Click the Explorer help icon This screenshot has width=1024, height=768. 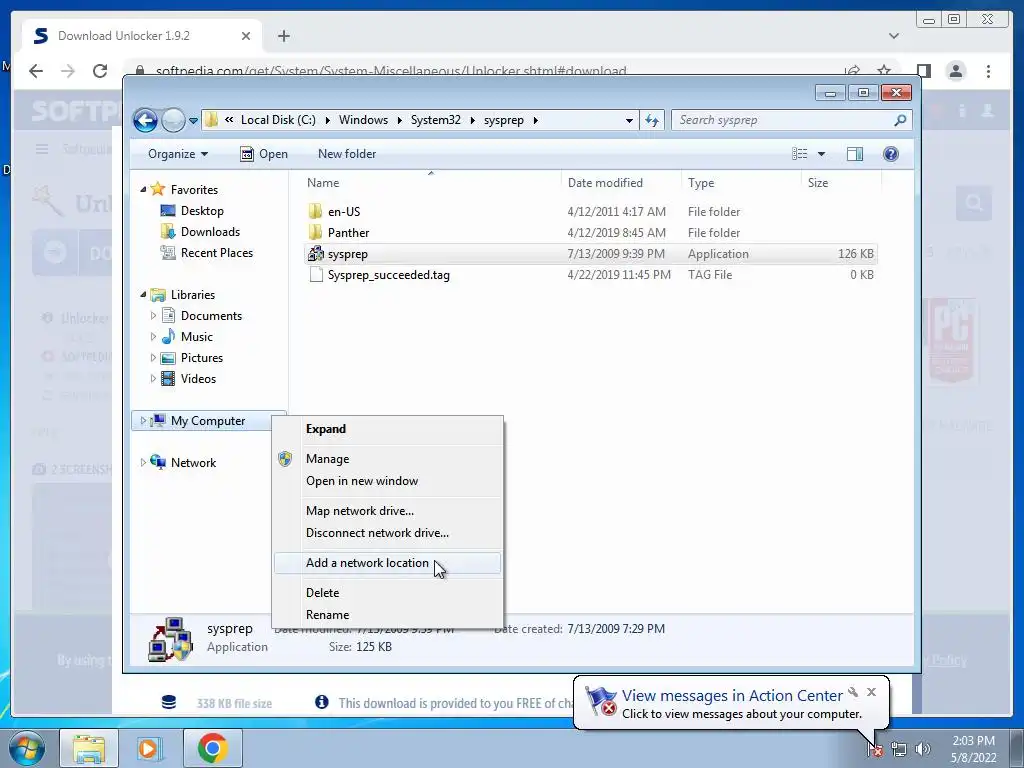[891, 154]
